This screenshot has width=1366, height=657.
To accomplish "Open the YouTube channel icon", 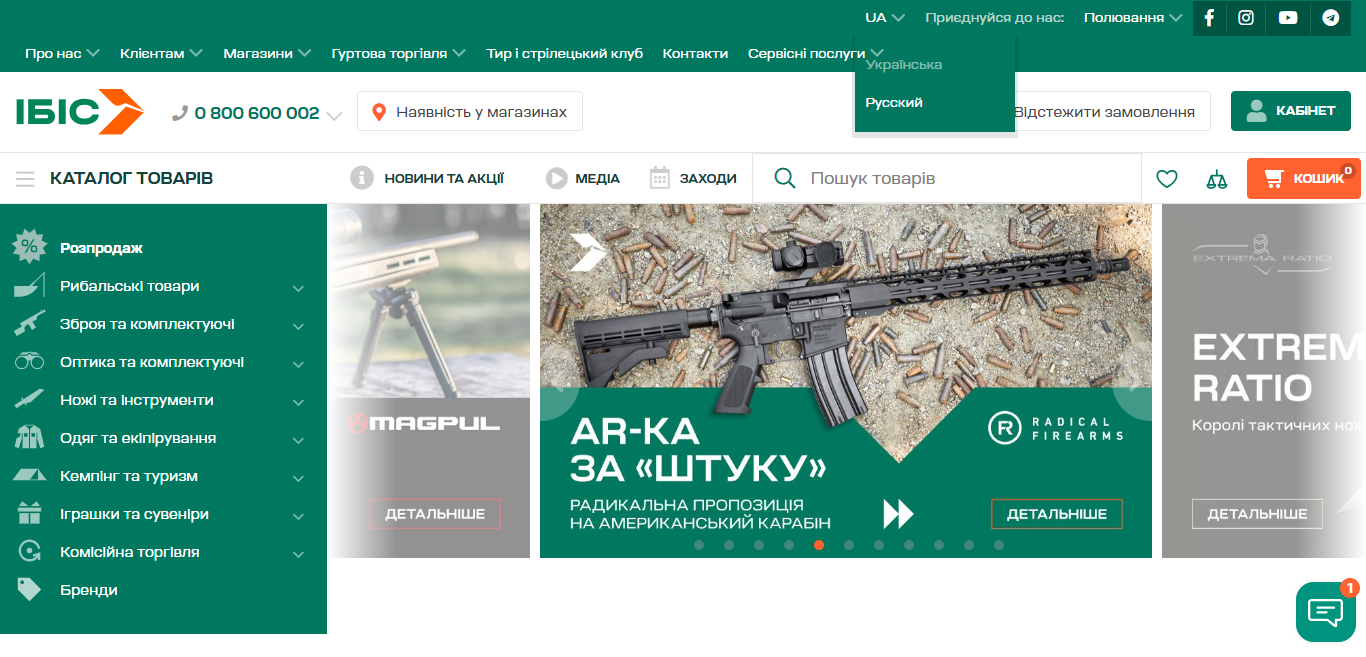I will tap(1288, 18).
